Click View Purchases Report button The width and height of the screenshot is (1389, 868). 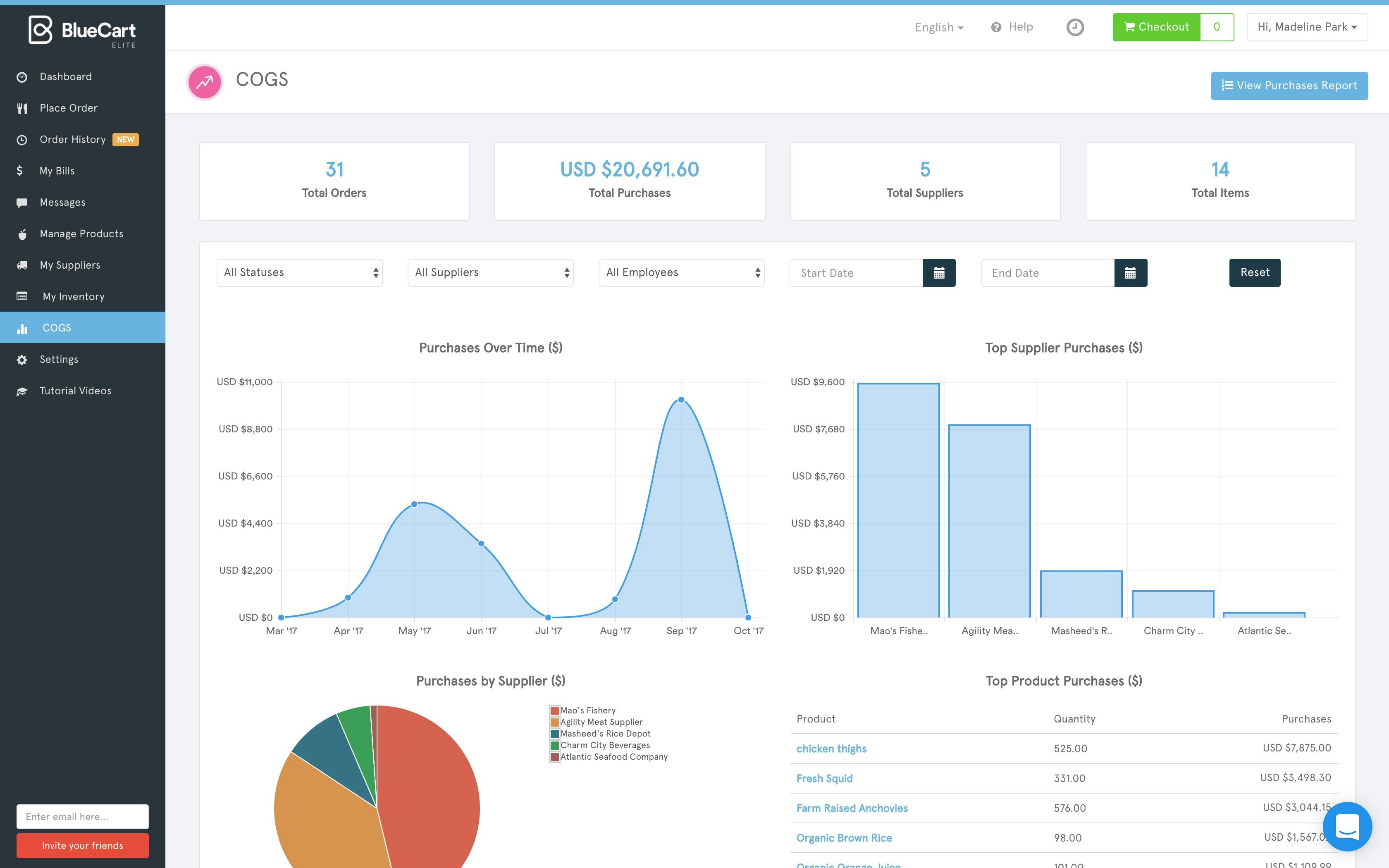[x=1289, y=86]
